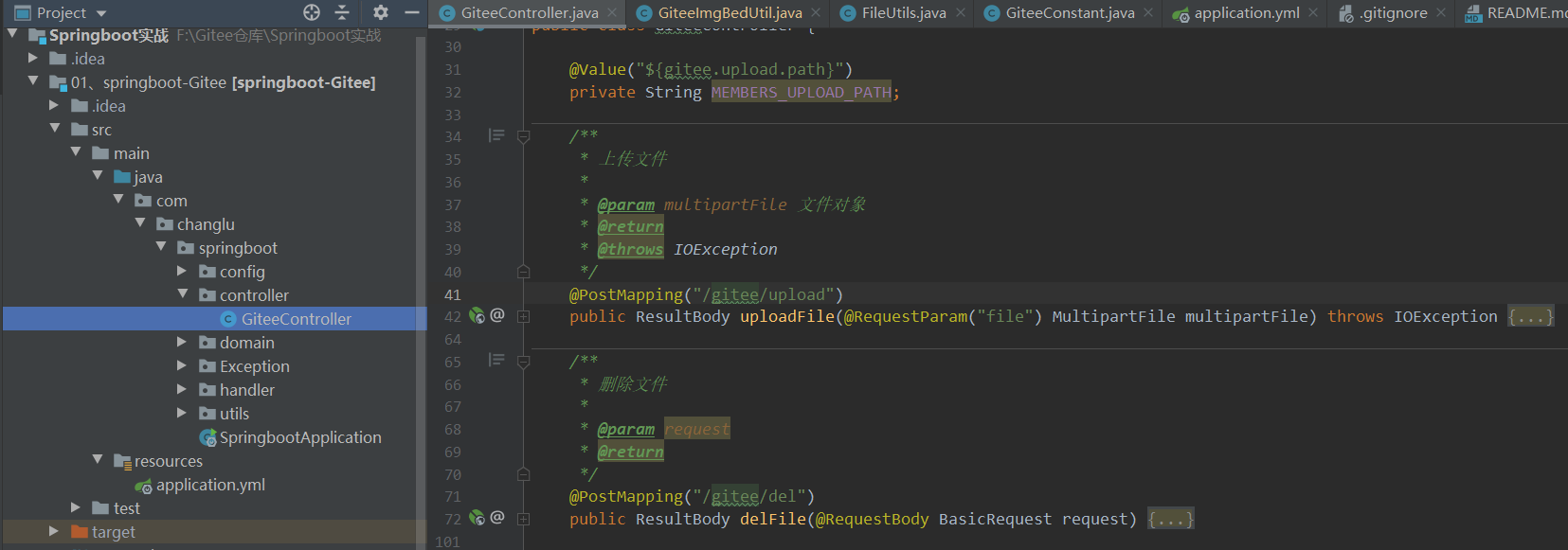This screenshot has height=550, width=1568.
Task: Expand the top-level .idea folder
Action: [x=33, y=58]
